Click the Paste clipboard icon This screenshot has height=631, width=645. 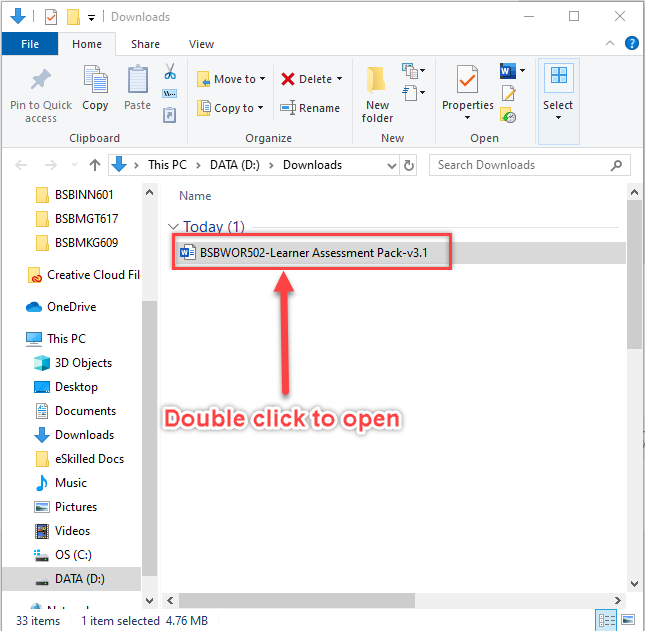pyautogui.click(x=138, y=81)
